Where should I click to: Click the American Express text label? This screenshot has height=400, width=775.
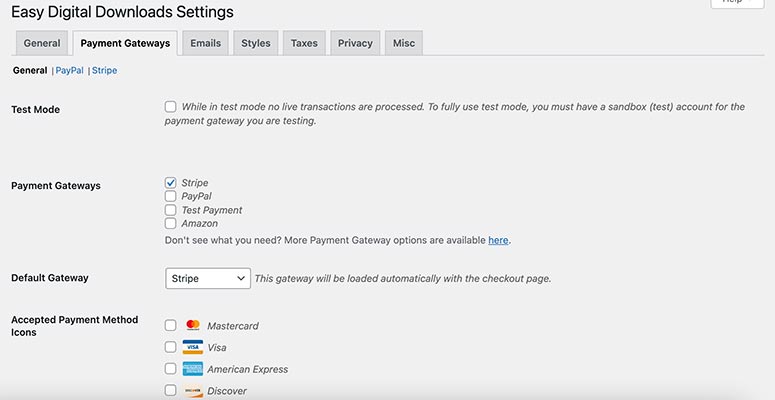point(248,369)
